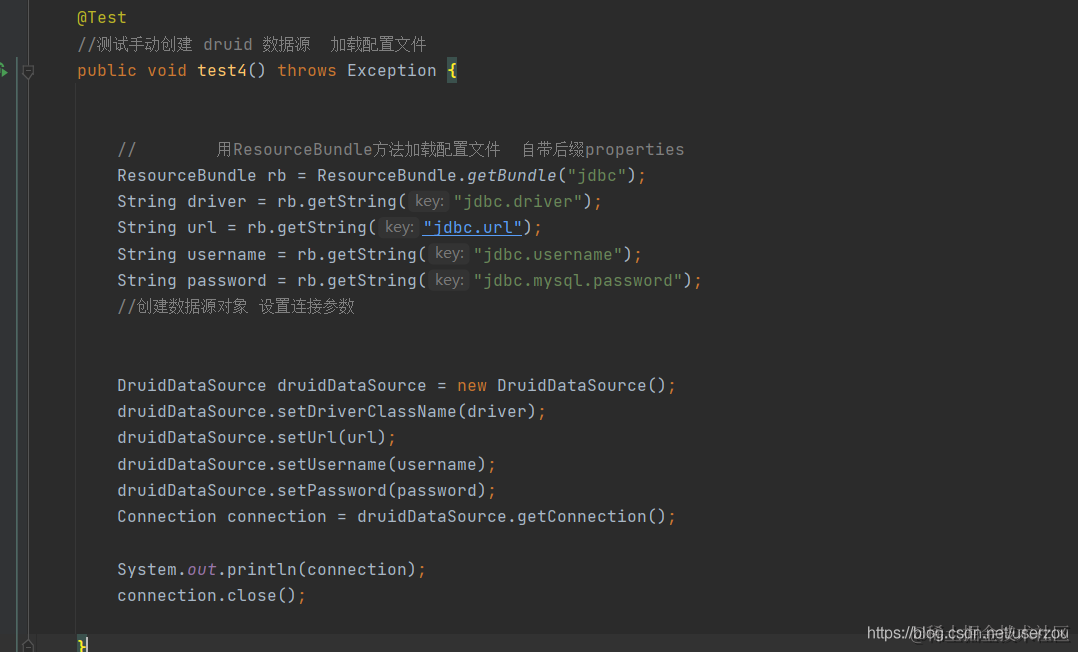Click the @Test annotation

(x=102, y=18)
